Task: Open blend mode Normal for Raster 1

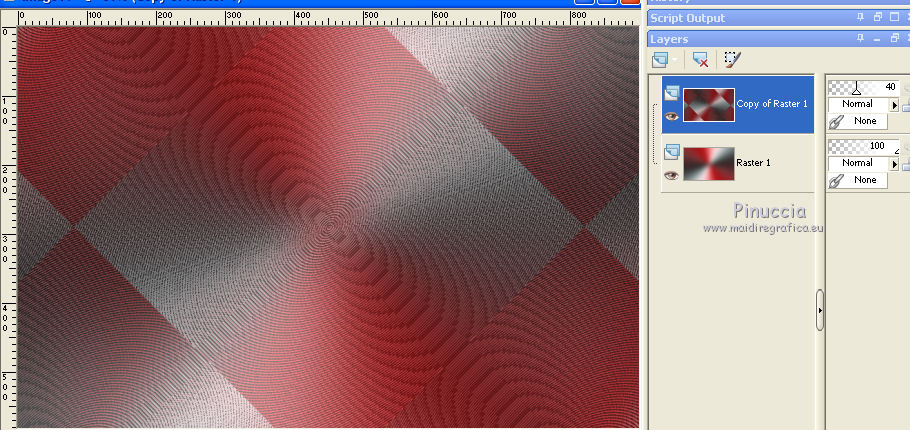Action: [858, 164]
